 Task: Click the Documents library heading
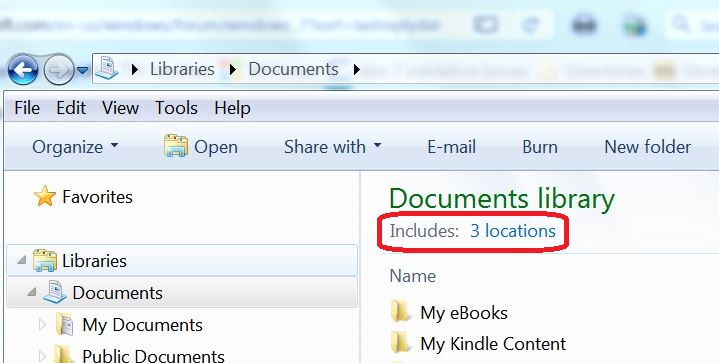pos(502,199)
